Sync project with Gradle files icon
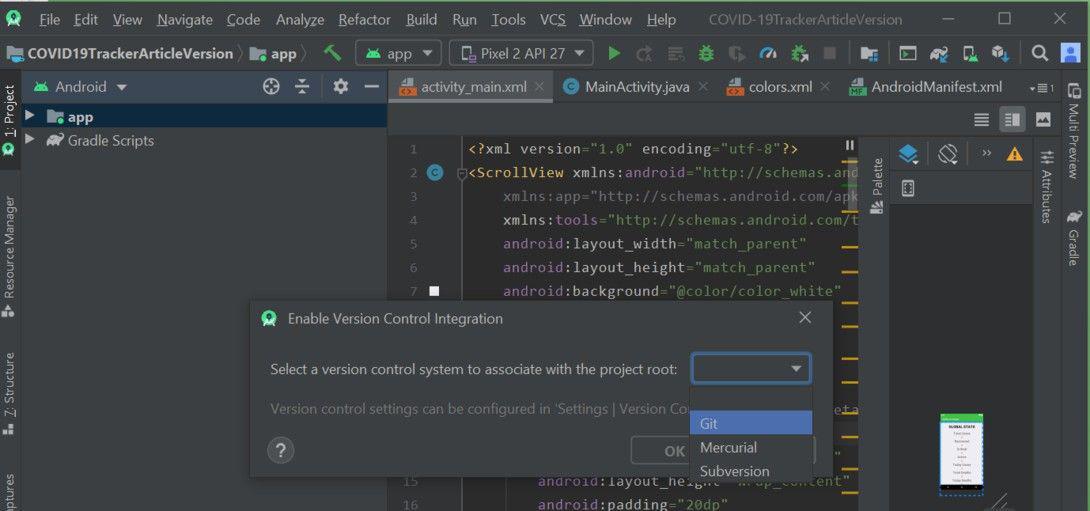Image resolution: width=1090 pixels, height=511 pixels. (x=939, y=54)
